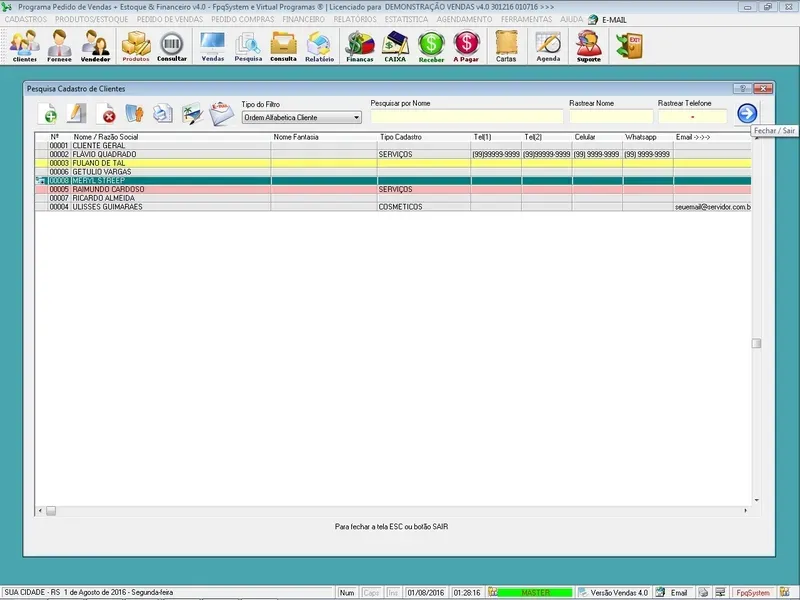Click the horizontal scrollbar right arrow in the grid
Image resolution: width=800 pixels, height=600 pixels.
pos(743,511)
